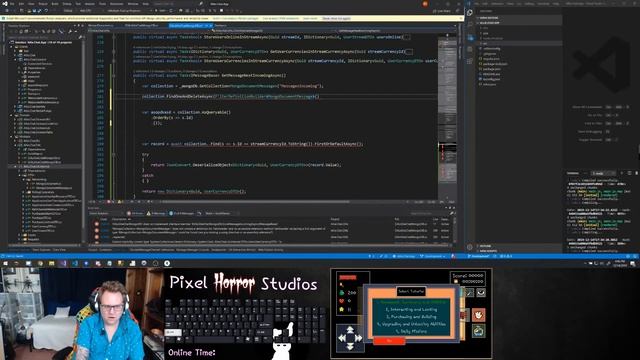Viewport: 640px width, 360px height.
Task: Click the collection.AsQueryable() code line
Action: click(186, 112)
